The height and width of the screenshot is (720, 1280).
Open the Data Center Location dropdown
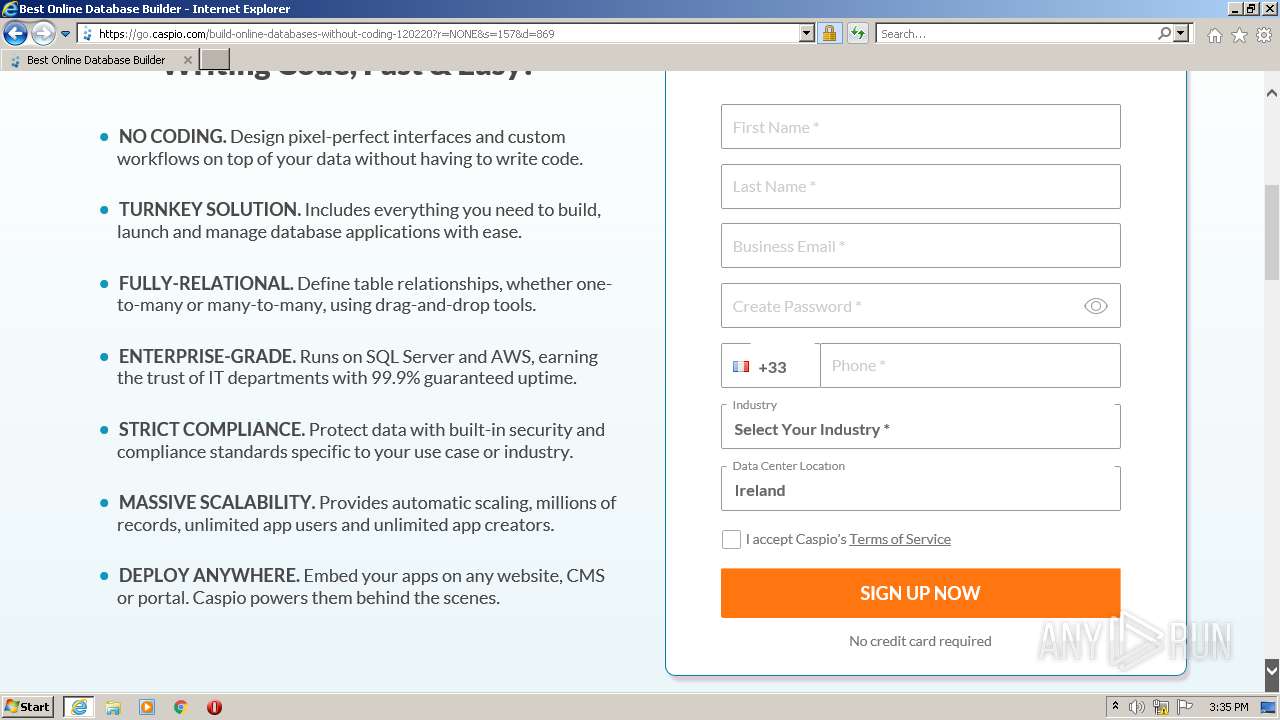tap(920, 488)
